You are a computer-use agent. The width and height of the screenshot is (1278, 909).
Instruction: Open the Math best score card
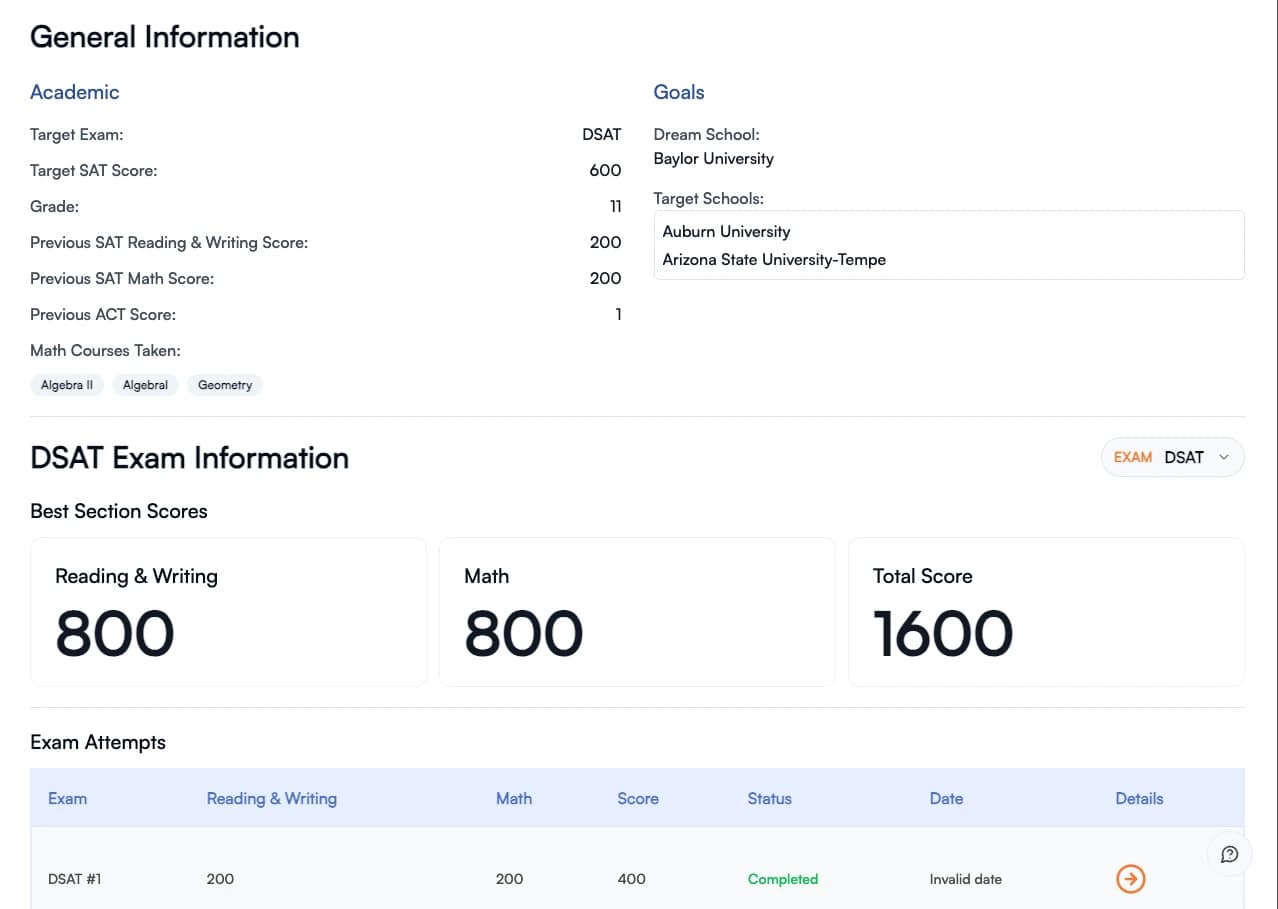pos(636,612)
